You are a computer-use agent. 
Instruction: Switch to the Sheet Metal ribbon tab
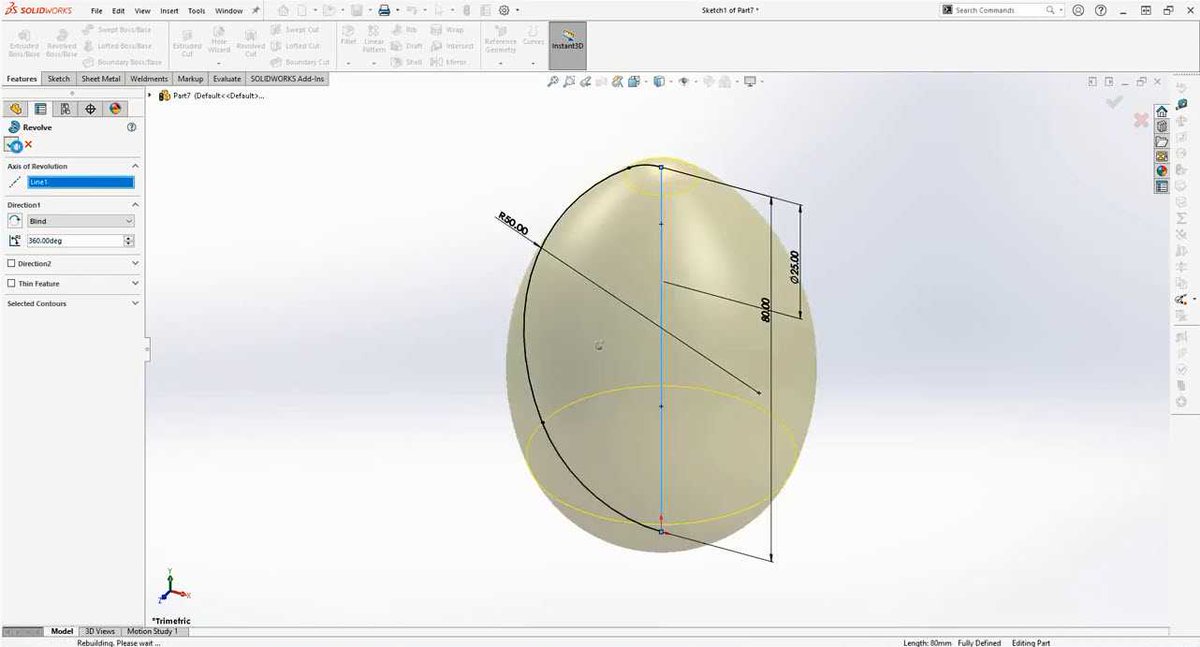click(101, 78)
